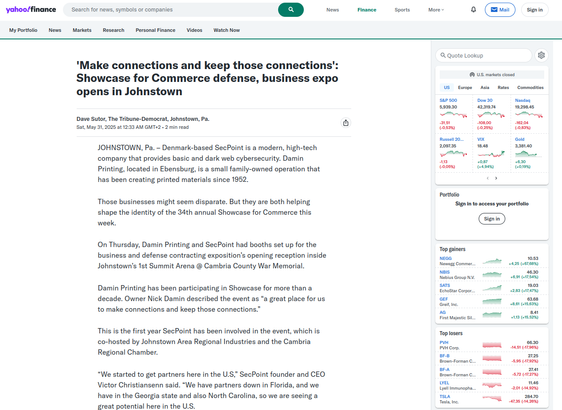Open the Videos navigation item

pos(194,30)
